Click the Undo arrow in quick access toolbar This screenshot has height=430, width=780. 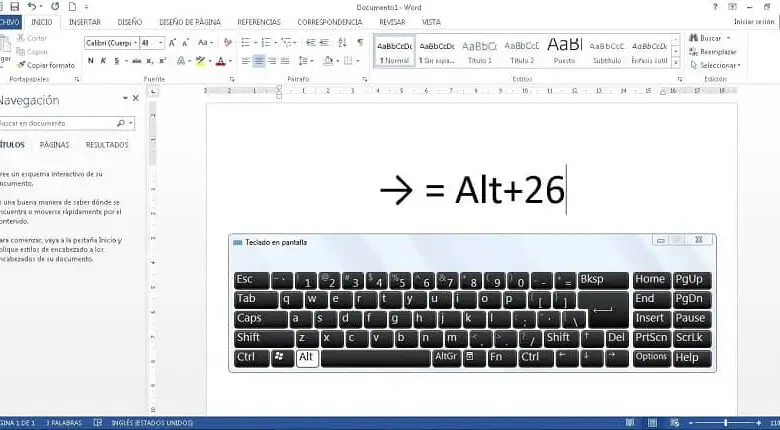(x=32, y=6)
